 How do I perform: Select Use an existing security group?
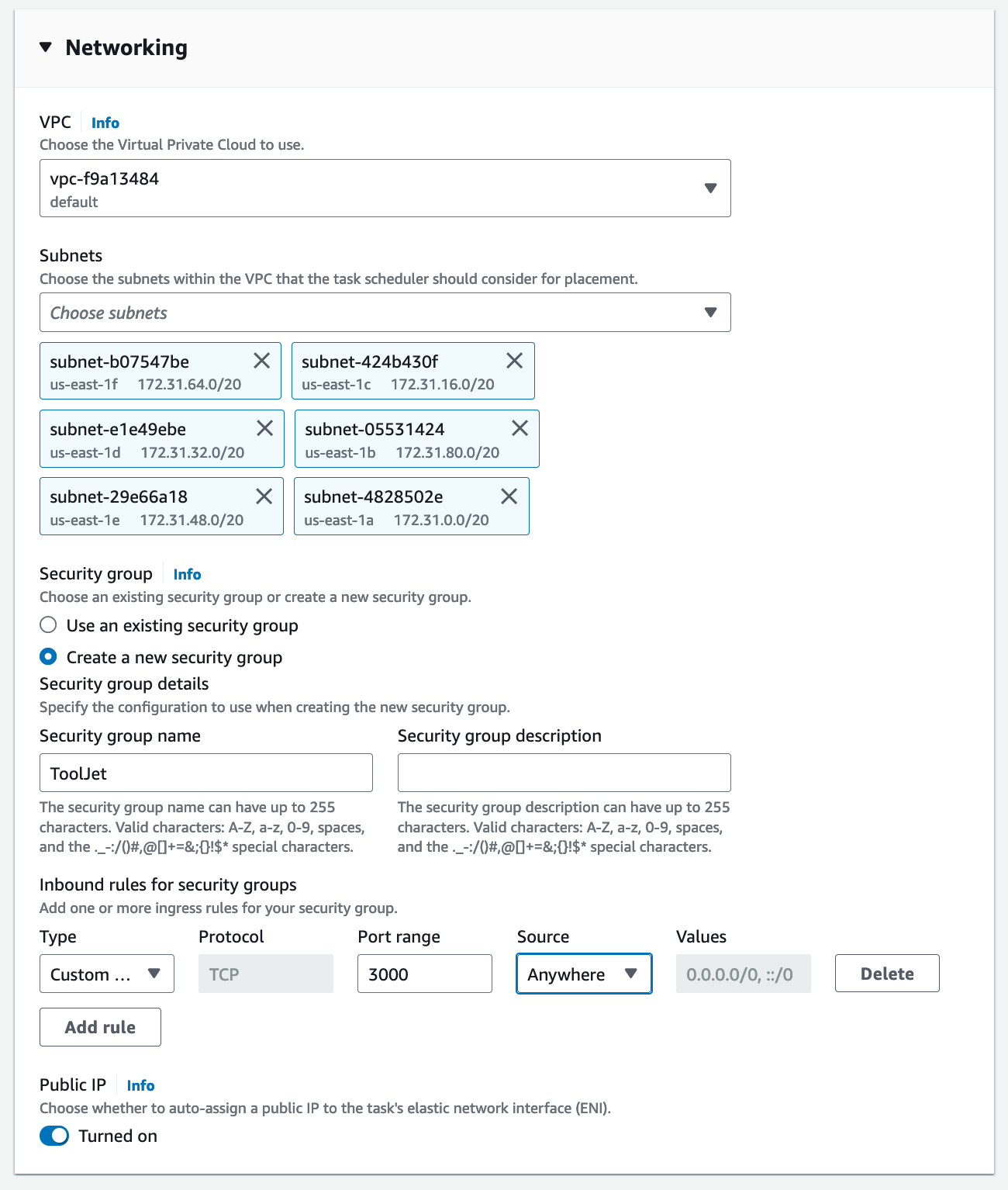pos(49,625)
